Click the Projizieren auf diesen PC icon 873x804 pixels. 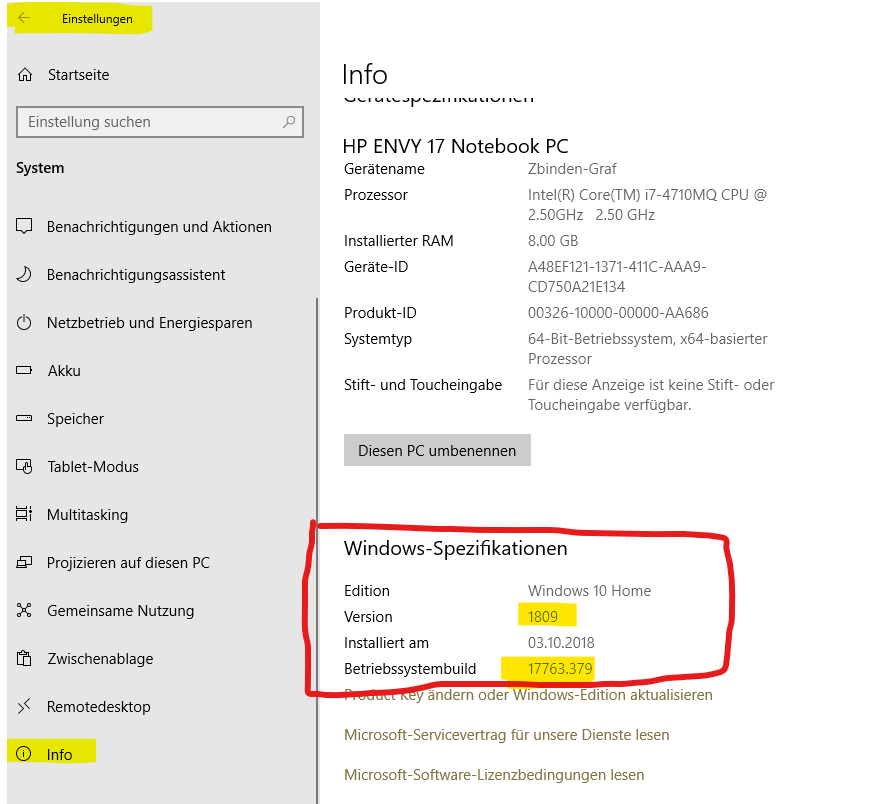pyautogui.click(x=24, y=562)
